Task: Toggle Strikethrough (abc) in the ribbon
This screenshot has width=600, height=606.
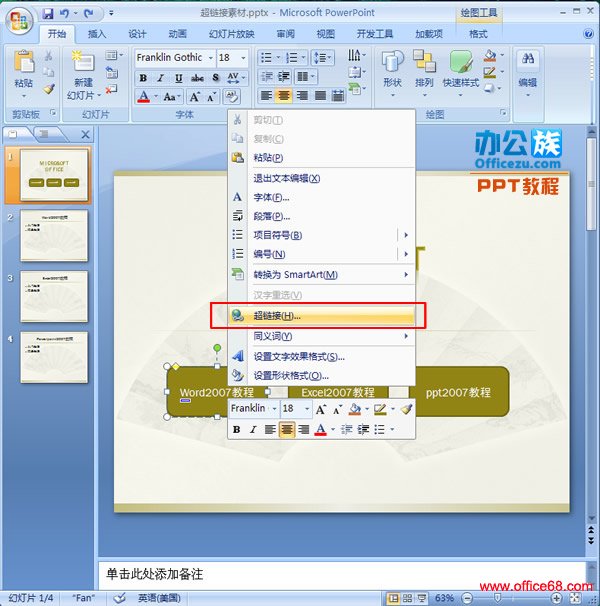Action: (x=197, y=78)
